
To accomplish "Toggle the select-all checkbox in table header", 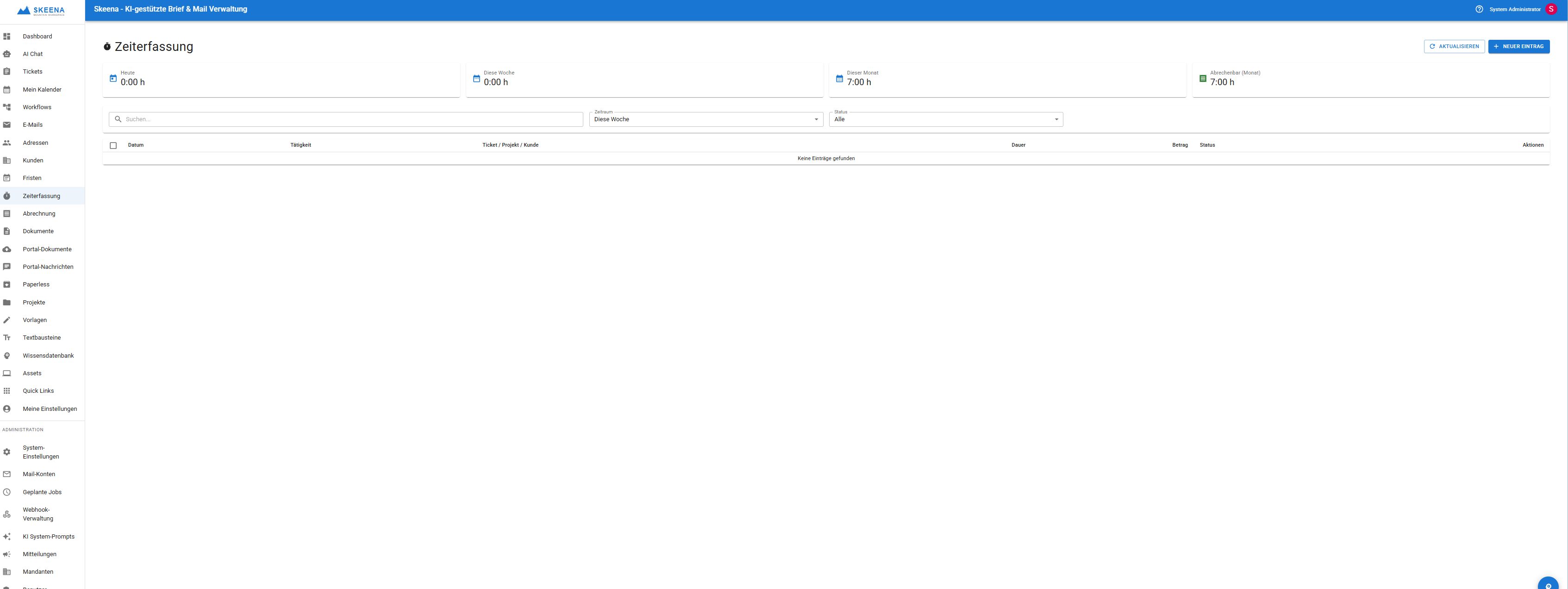I will click(113, 145).
